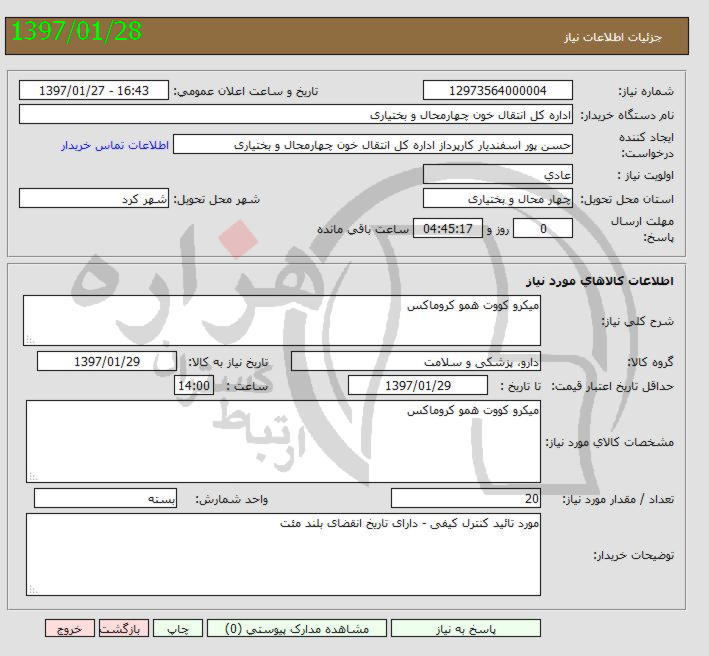This screenshot has width=709, height=656.
Task: Click the جزئیات اطلاعات نیاز header title
Action: click(613, 38)
